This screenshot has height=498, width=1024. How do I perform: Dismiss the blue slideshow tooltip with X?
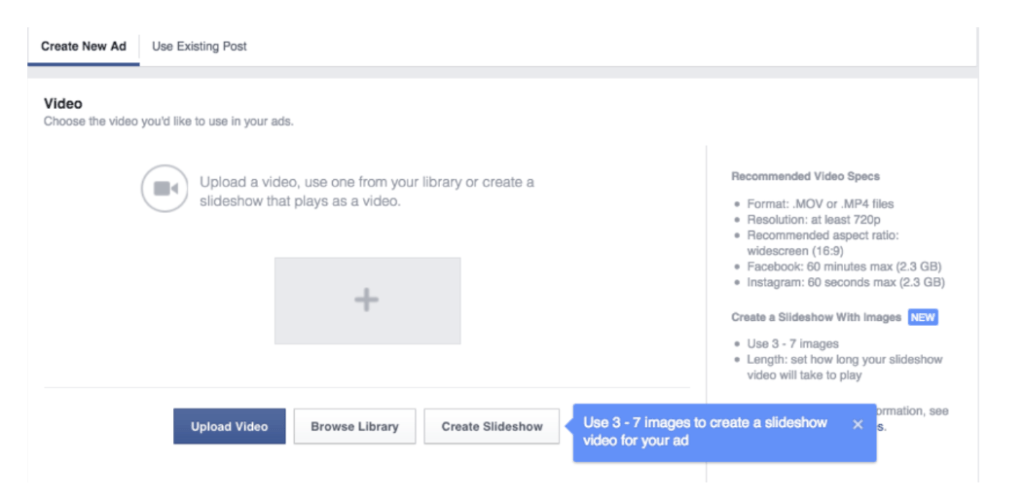pos(857,424)
